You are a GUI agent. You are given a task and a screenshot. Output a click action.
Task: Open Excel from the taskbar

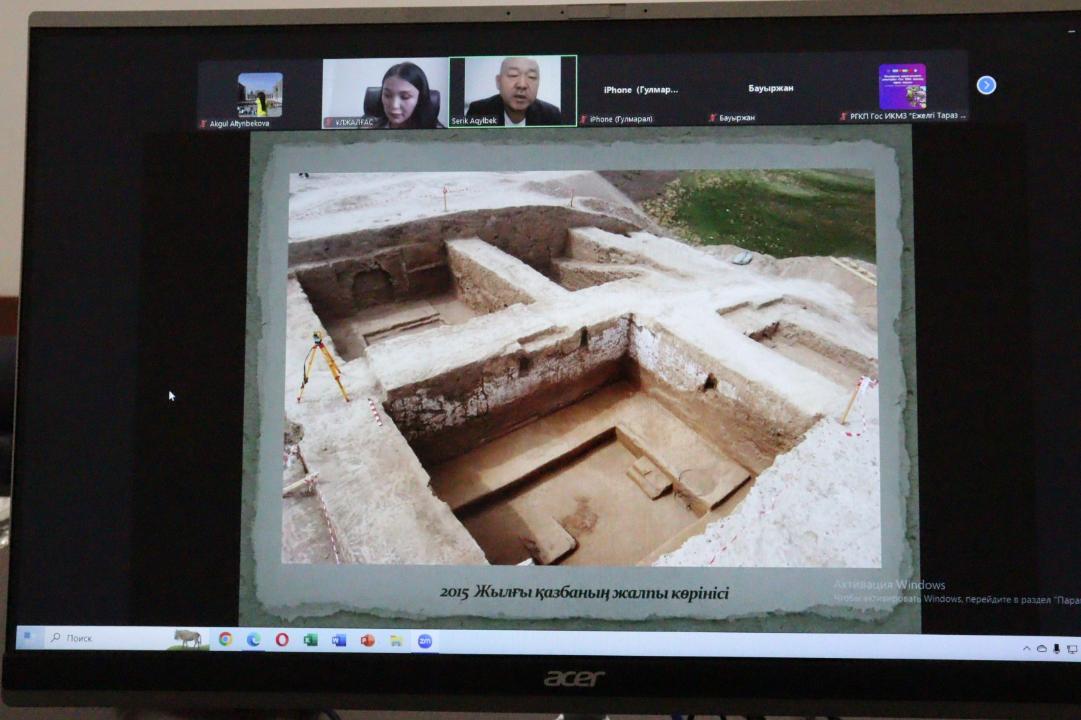click(x=310, y=641)
